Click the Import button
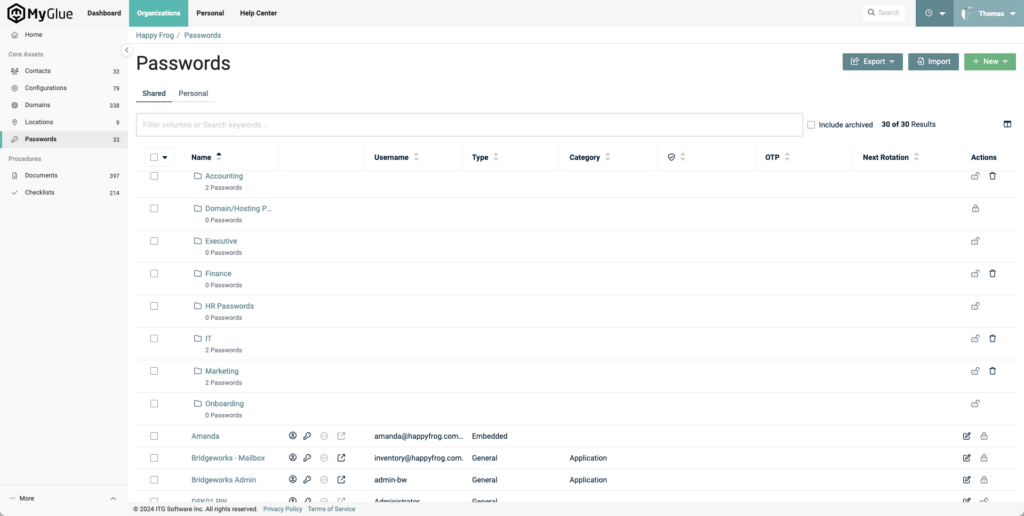1024x516 pixels. pos(933,62)
